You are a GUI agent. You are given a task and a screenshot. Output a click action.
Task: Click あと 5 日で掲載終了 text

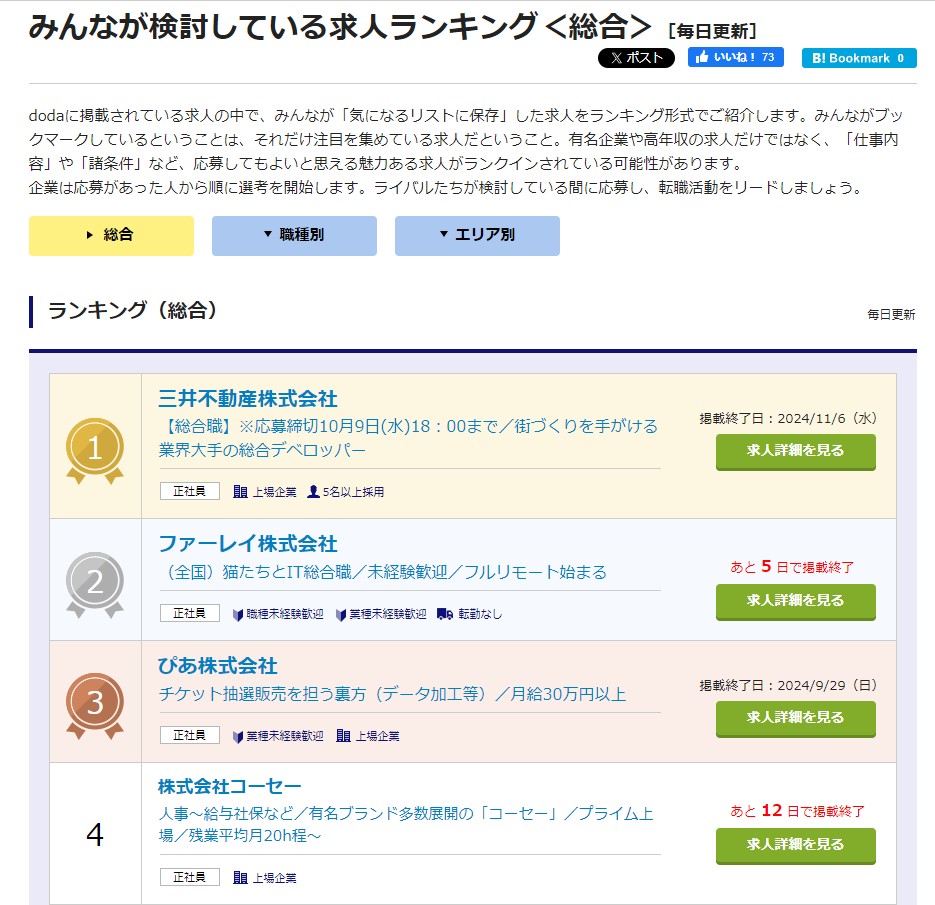(x=792, y=567)
